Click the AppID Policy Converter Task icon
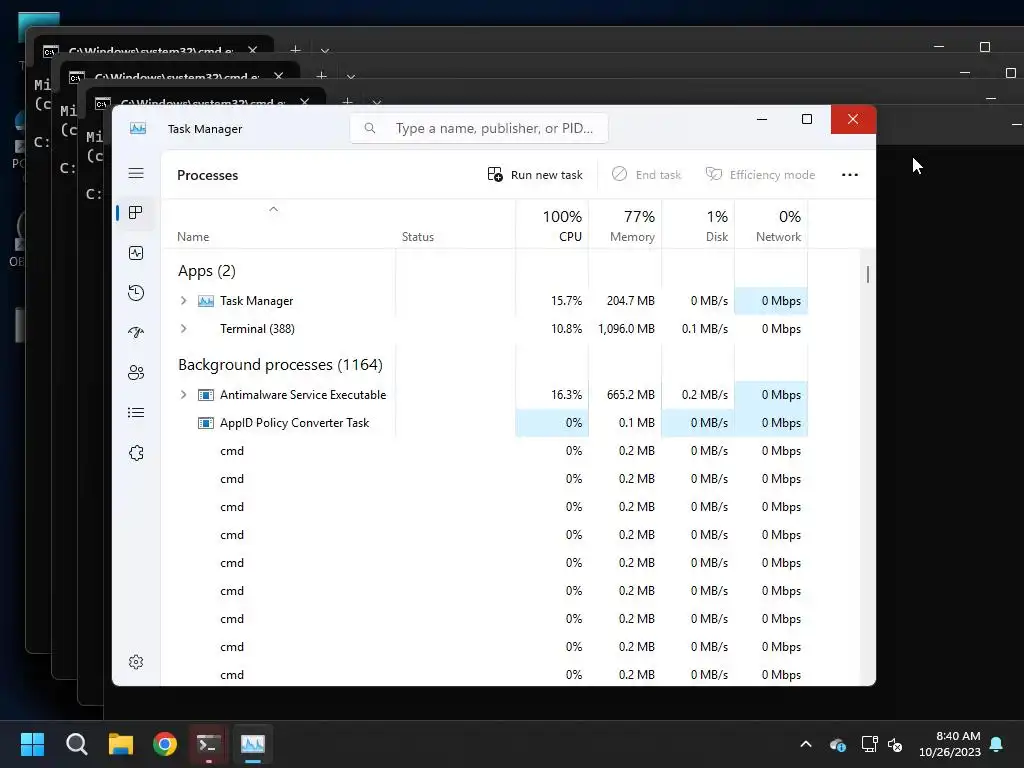The height and width of the screenshot is (768, 1024). [x=206, y=423]
